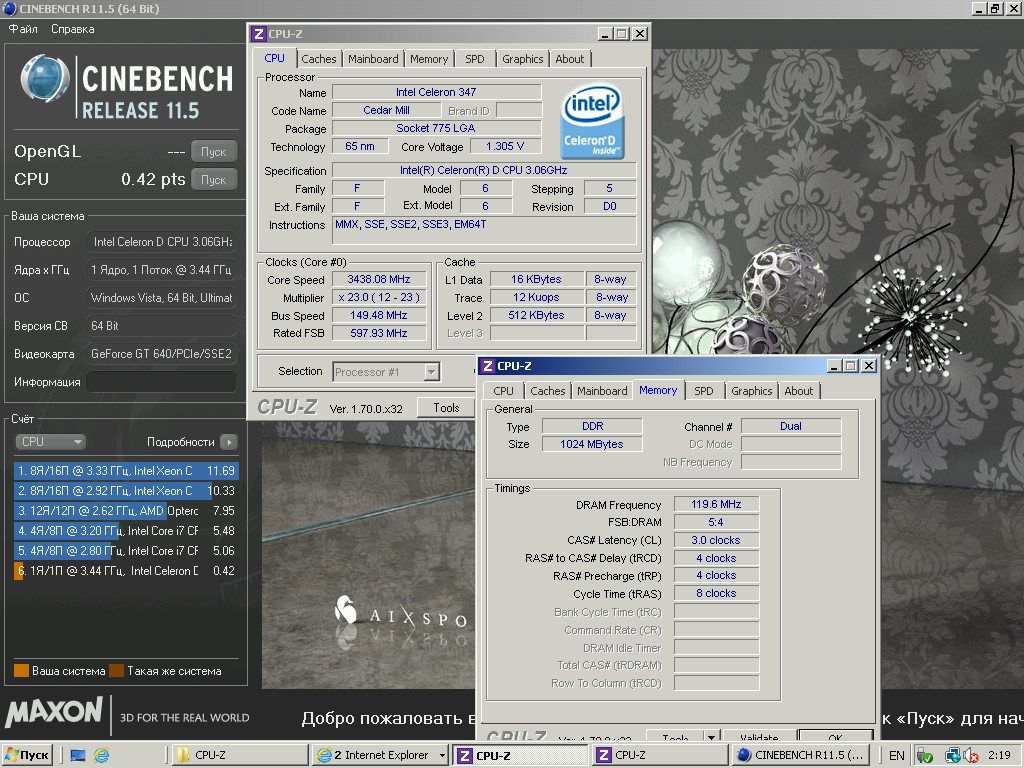
Task: Click OK in the front CPU-Z window
Action: (835, 737)
